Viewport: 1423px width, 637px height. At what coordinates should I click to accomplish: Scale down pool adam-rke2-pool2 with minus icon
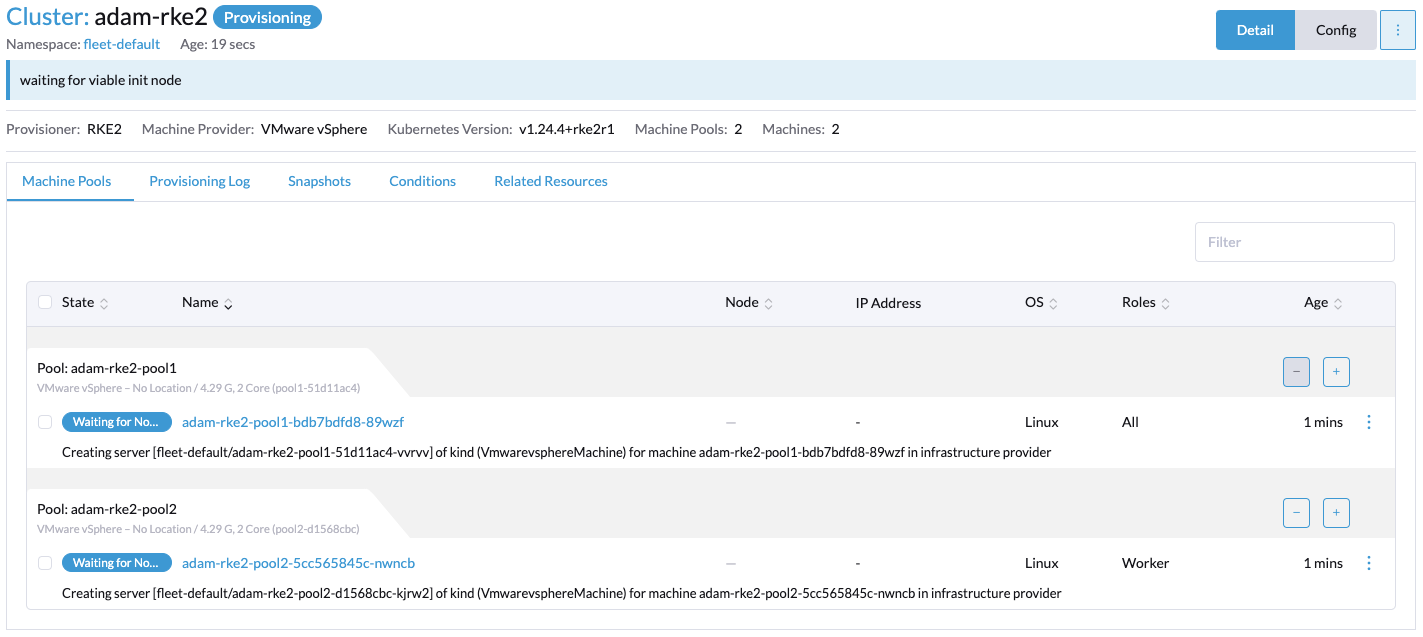(x=1296, y=512)
